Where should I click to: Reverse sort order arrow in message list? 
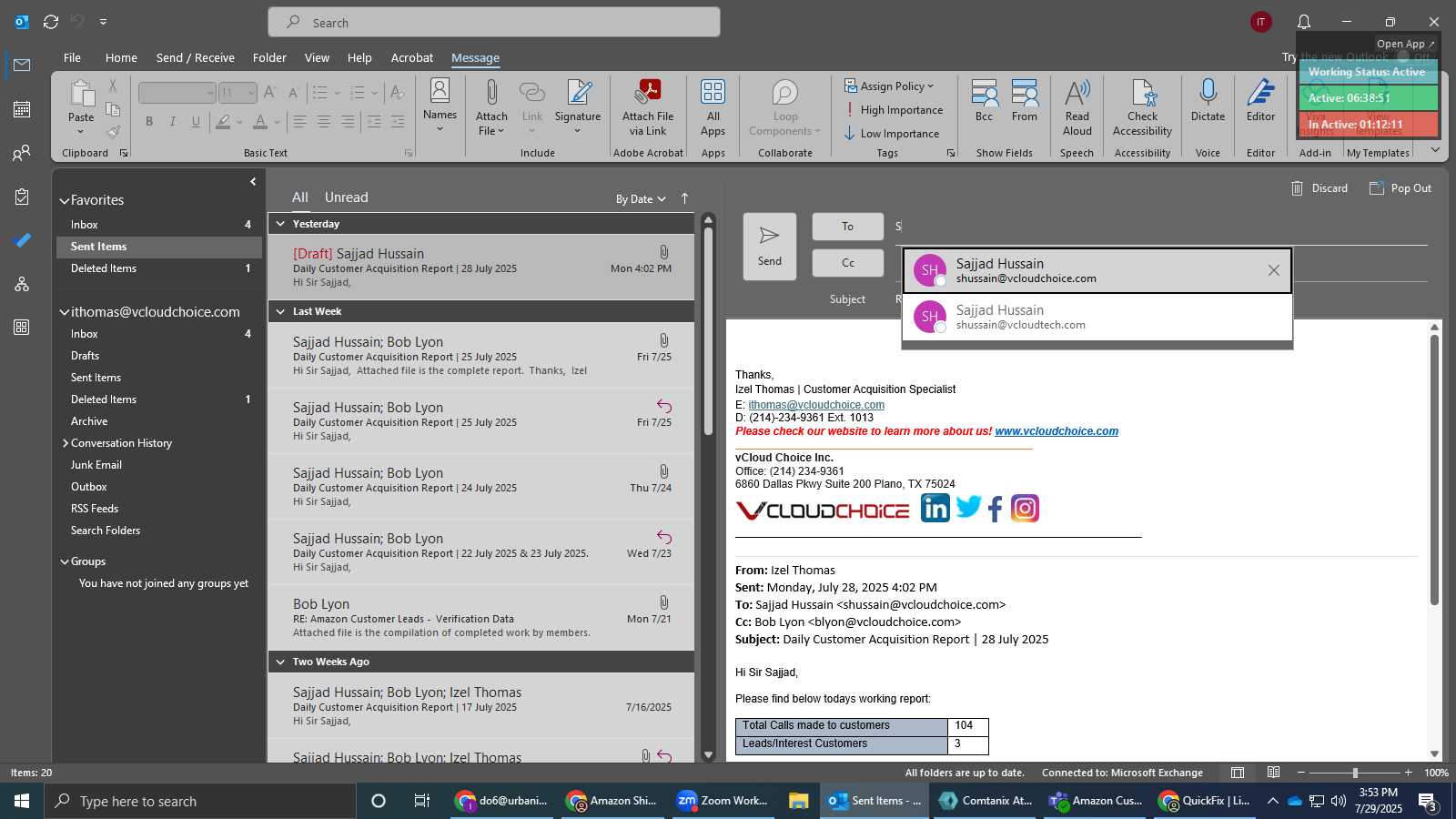685,198
